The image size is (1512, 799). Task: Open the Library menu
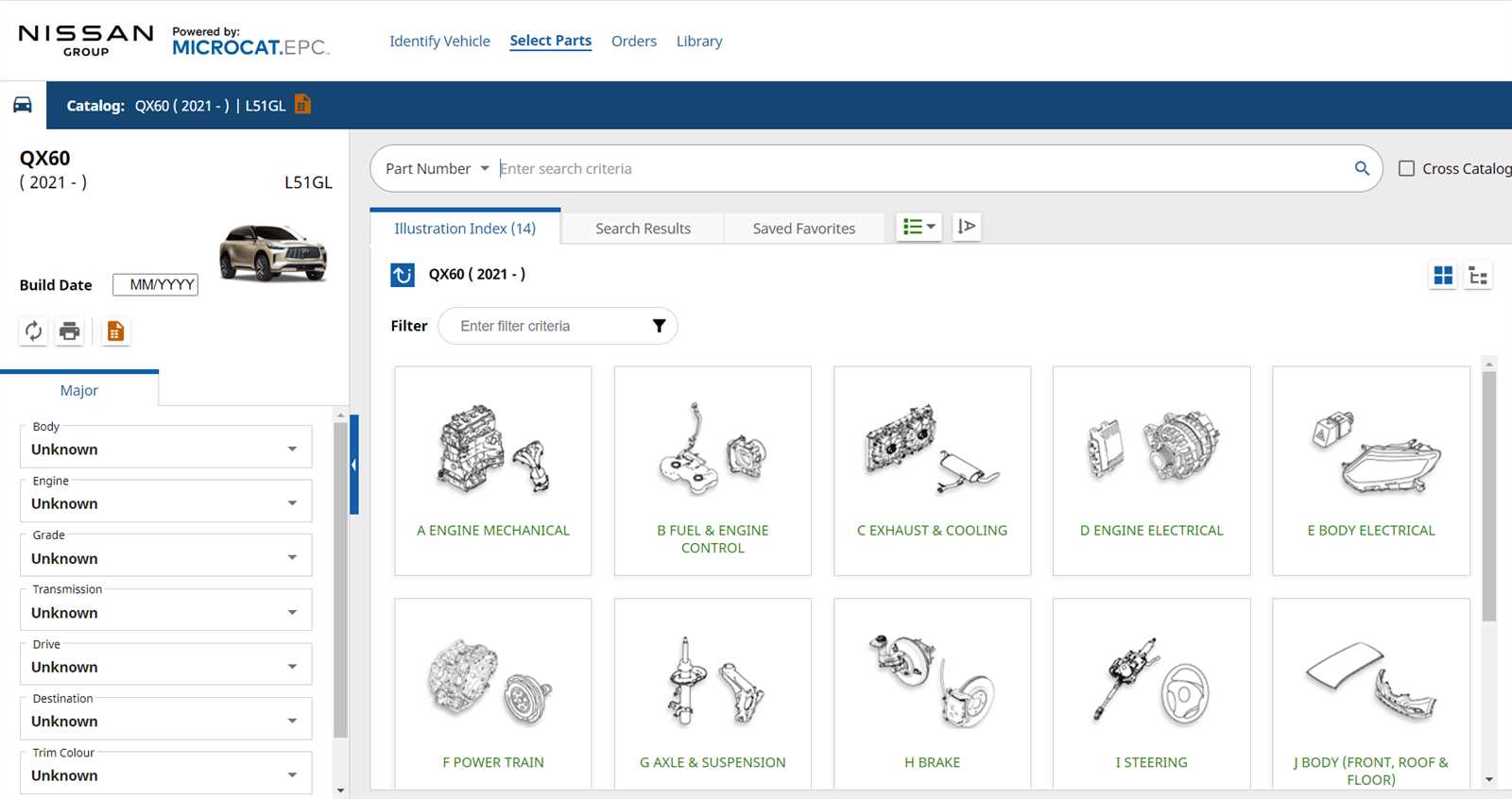pyautogui.click(x=699, y=42)
